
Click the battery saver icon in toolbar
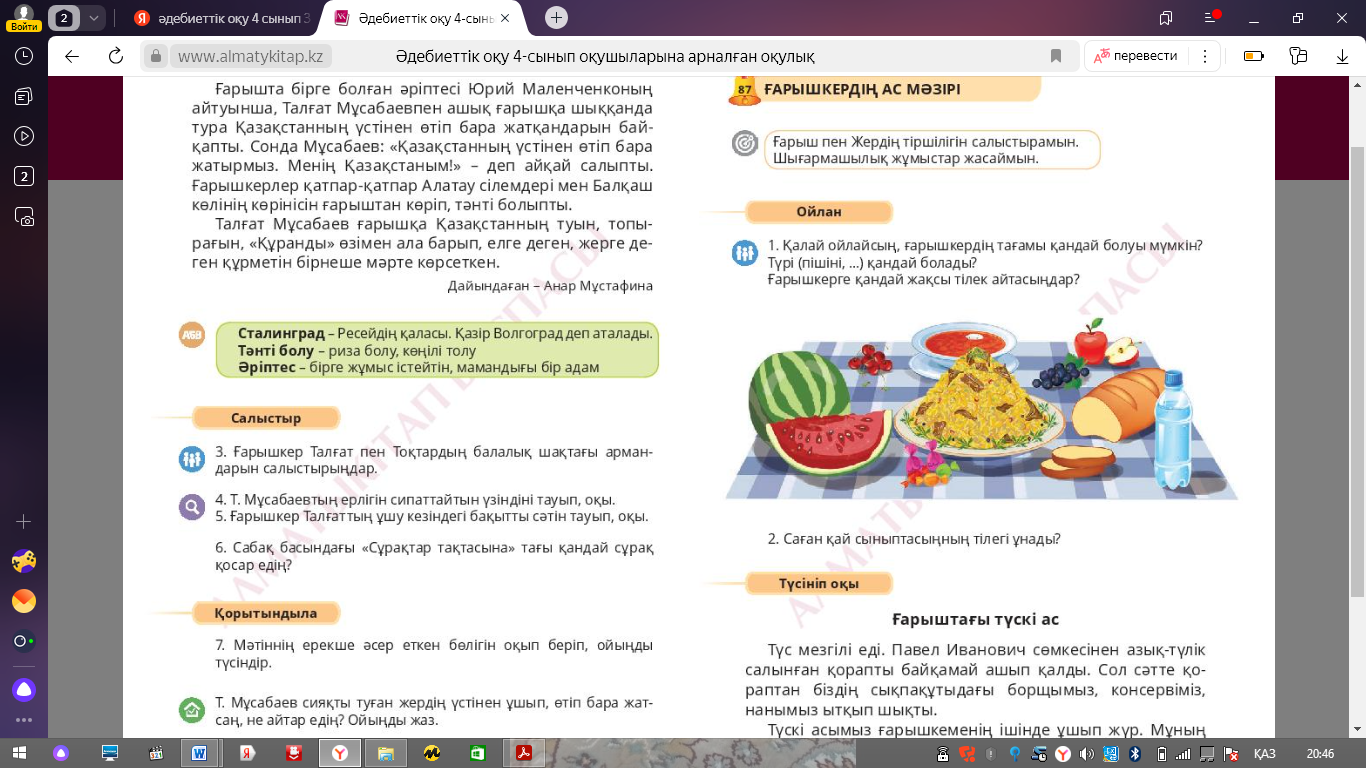[1252, 56]
